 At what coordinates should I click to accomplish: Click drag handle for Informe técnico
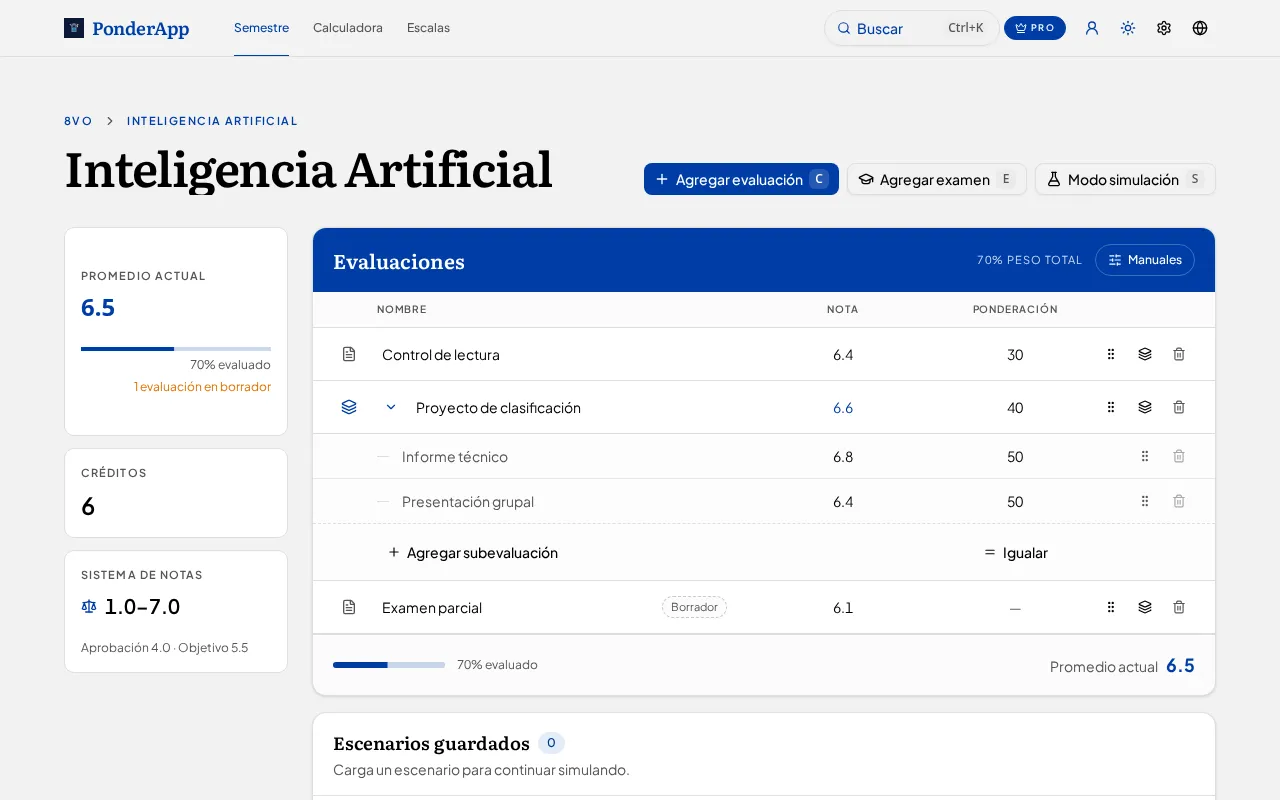tap(1145, 456)
